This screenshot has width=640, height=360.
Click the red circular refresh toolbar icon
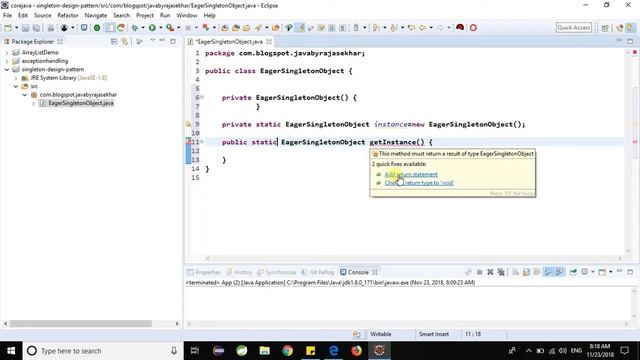click(x=473, y=27)
